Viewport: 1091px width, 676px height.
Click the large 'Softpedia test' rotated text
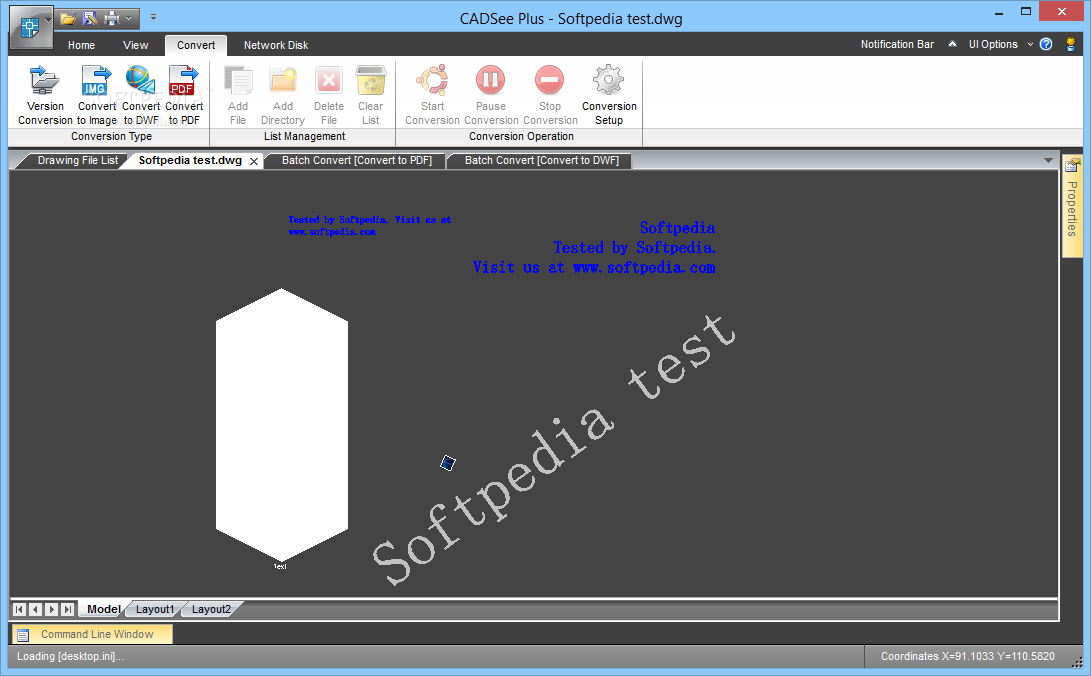[x=555, y=449]
